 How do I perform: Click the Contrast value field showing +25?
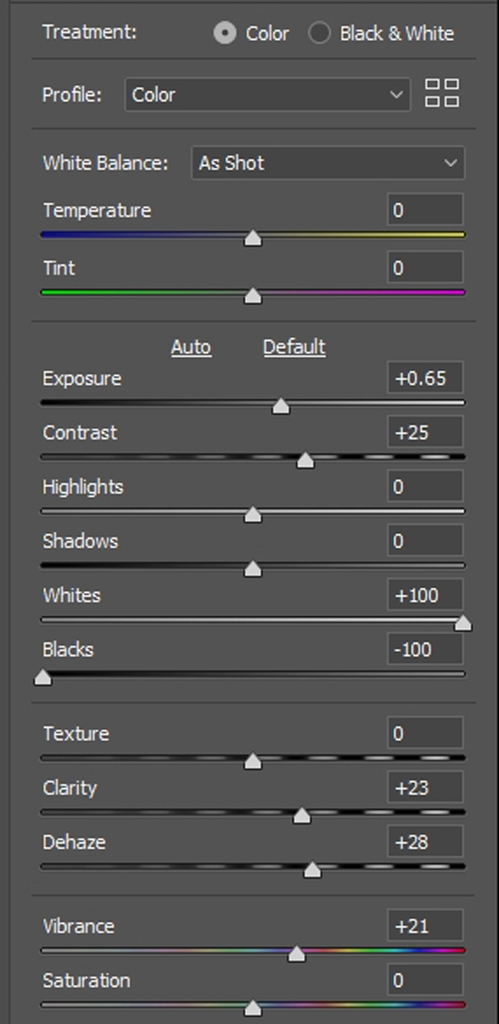[425, 432]
